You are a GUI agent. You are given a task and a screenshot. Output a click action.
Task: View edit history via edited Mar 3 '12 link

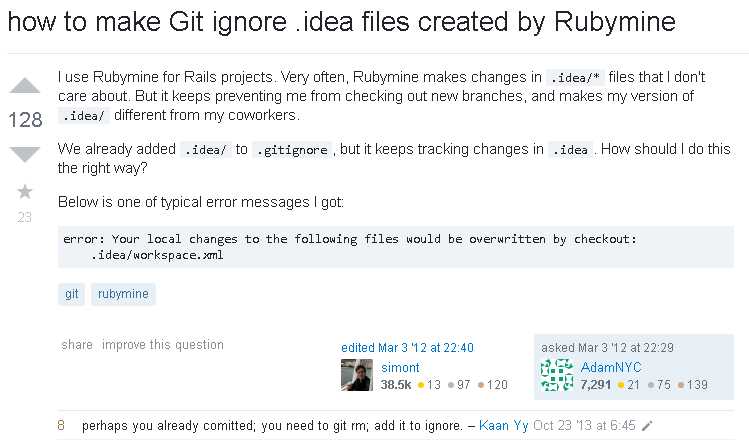(407, 348)
